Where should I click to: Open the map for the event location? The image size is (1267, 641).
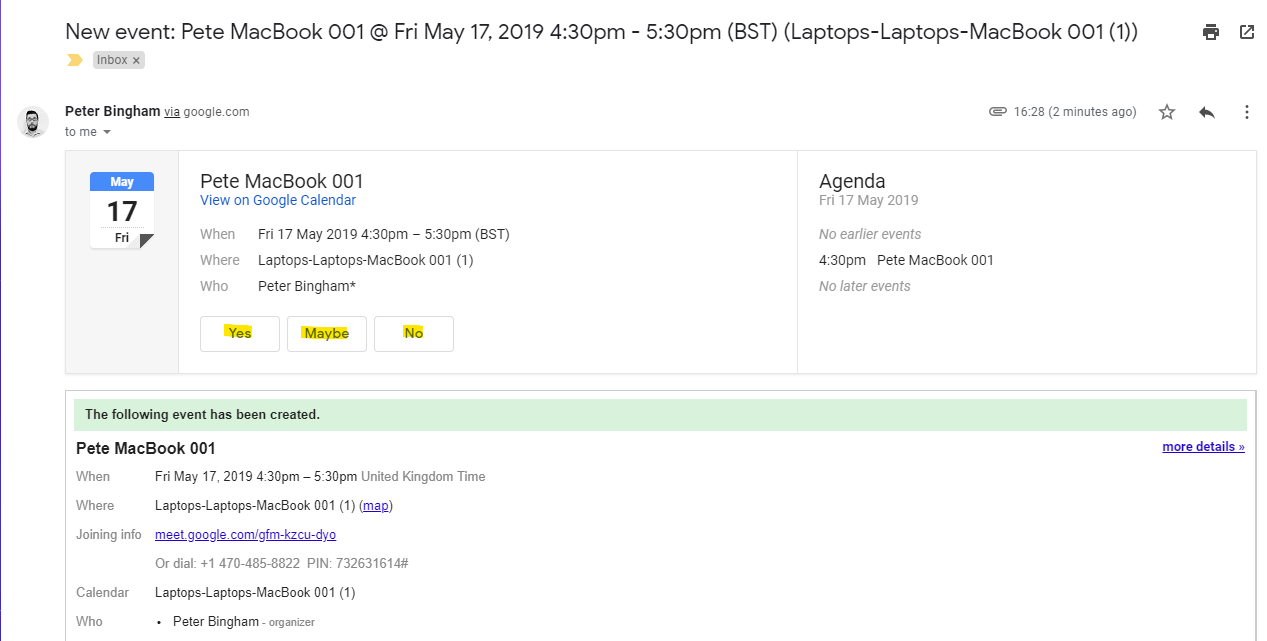click(375, 505)
